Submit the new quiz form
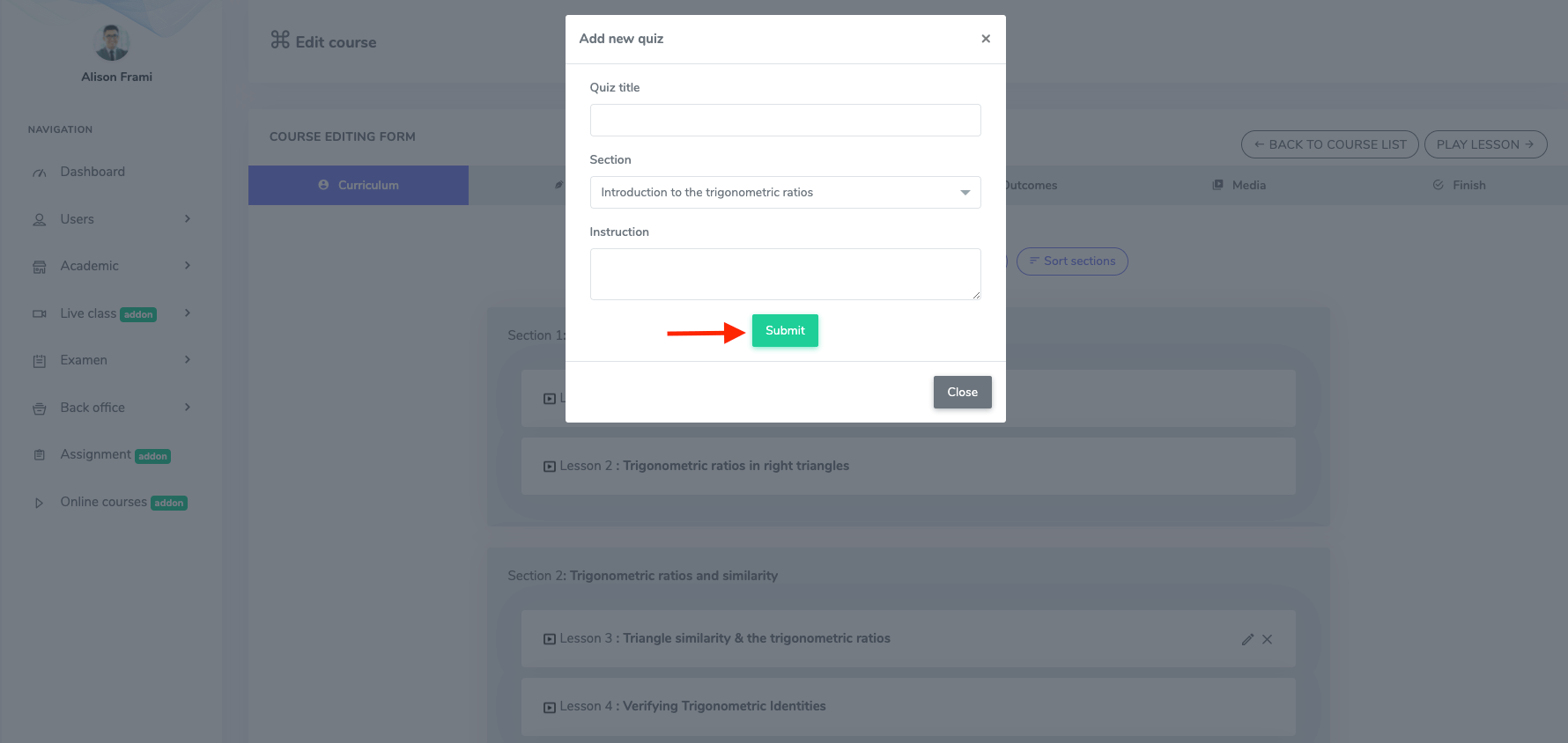Viewport: 1568px width, 743px height. pos(784,330)
